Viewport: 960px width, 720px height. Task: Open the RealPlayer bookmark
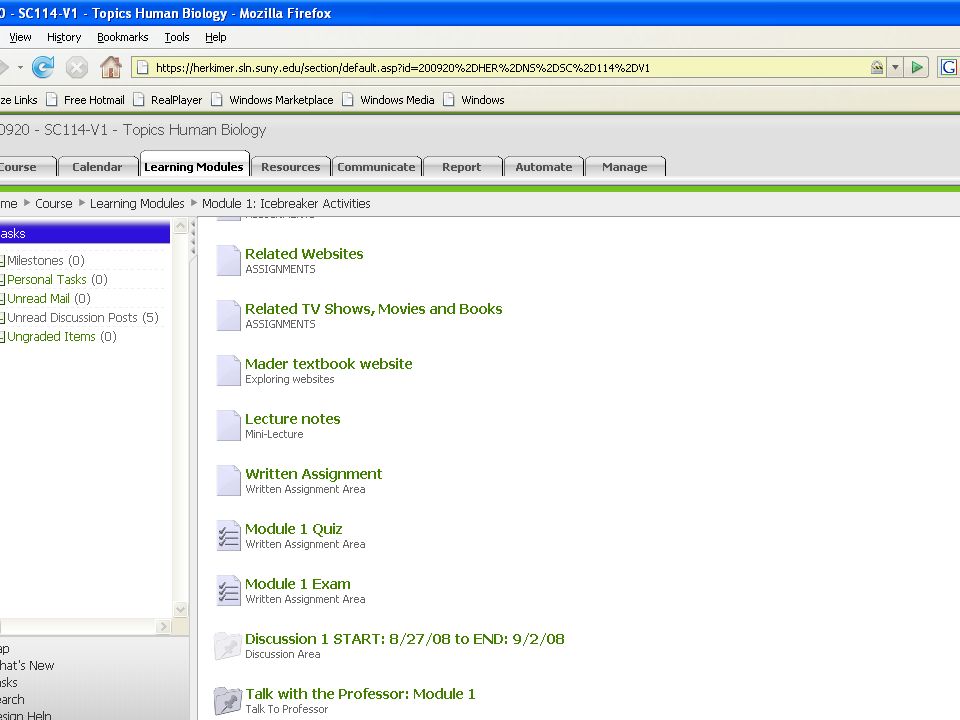pos(168,100)
